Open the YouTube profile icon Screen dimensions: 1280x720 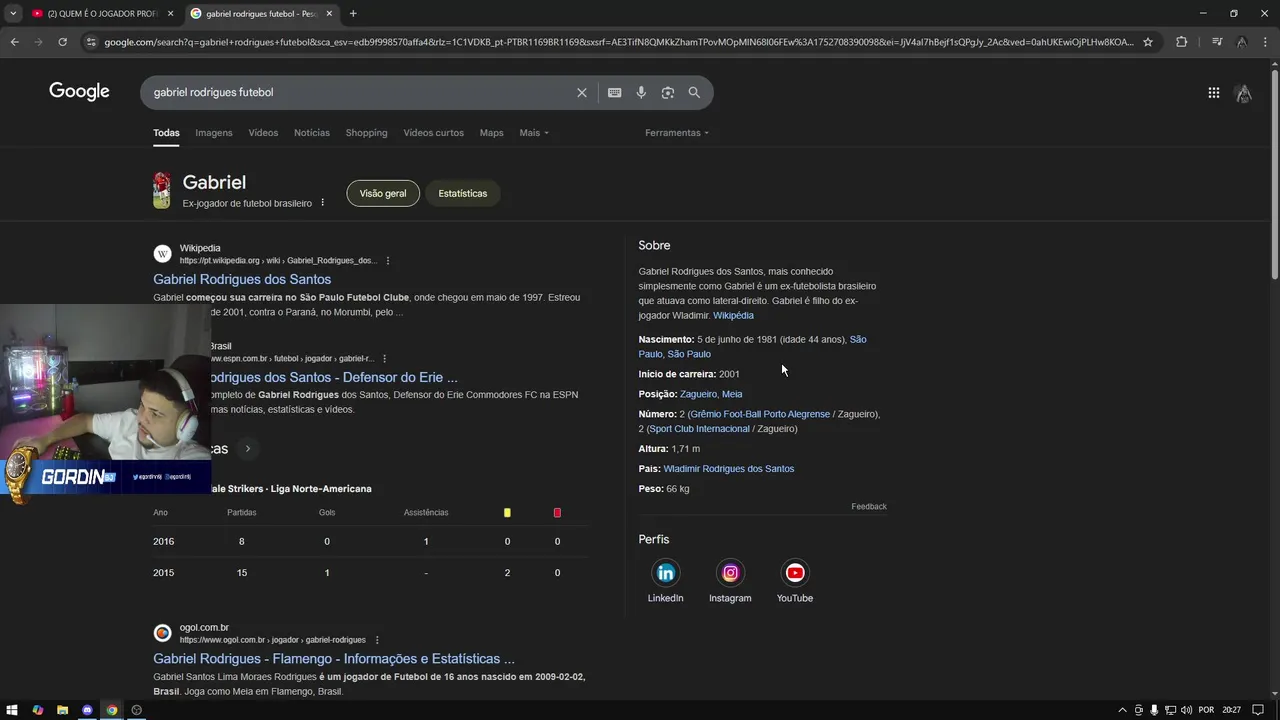795,573
